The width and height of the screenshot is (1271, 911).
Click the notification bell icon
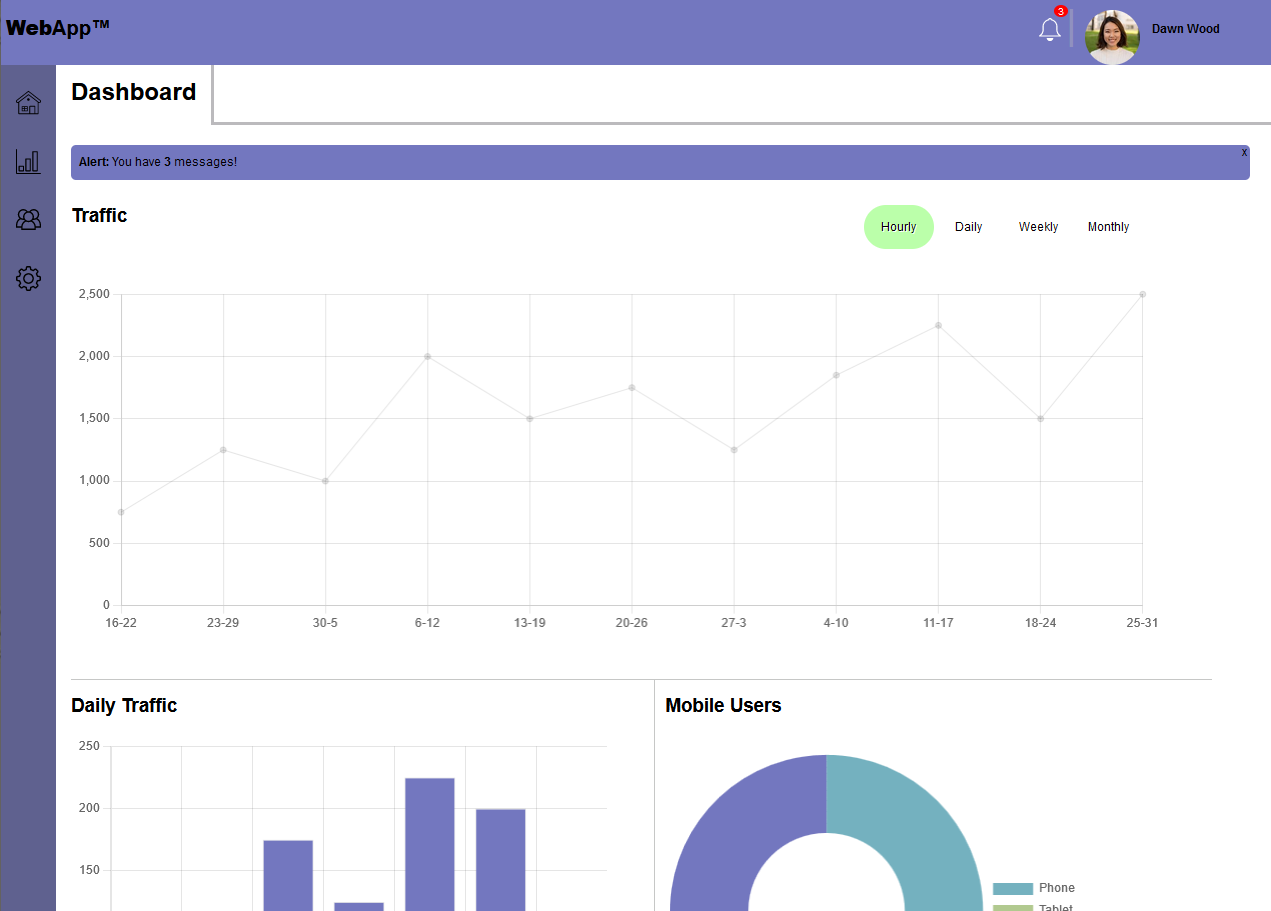click(1049, 30)
